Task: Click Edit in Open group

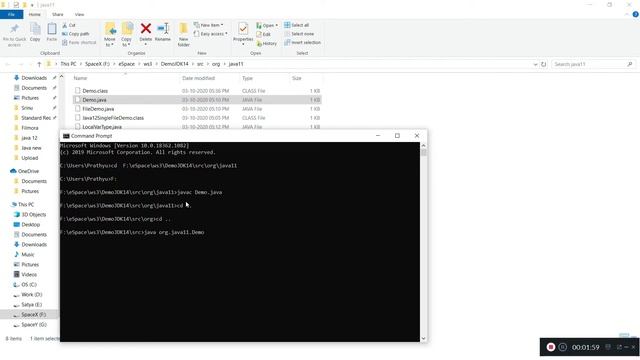Action: click(264, 34)
